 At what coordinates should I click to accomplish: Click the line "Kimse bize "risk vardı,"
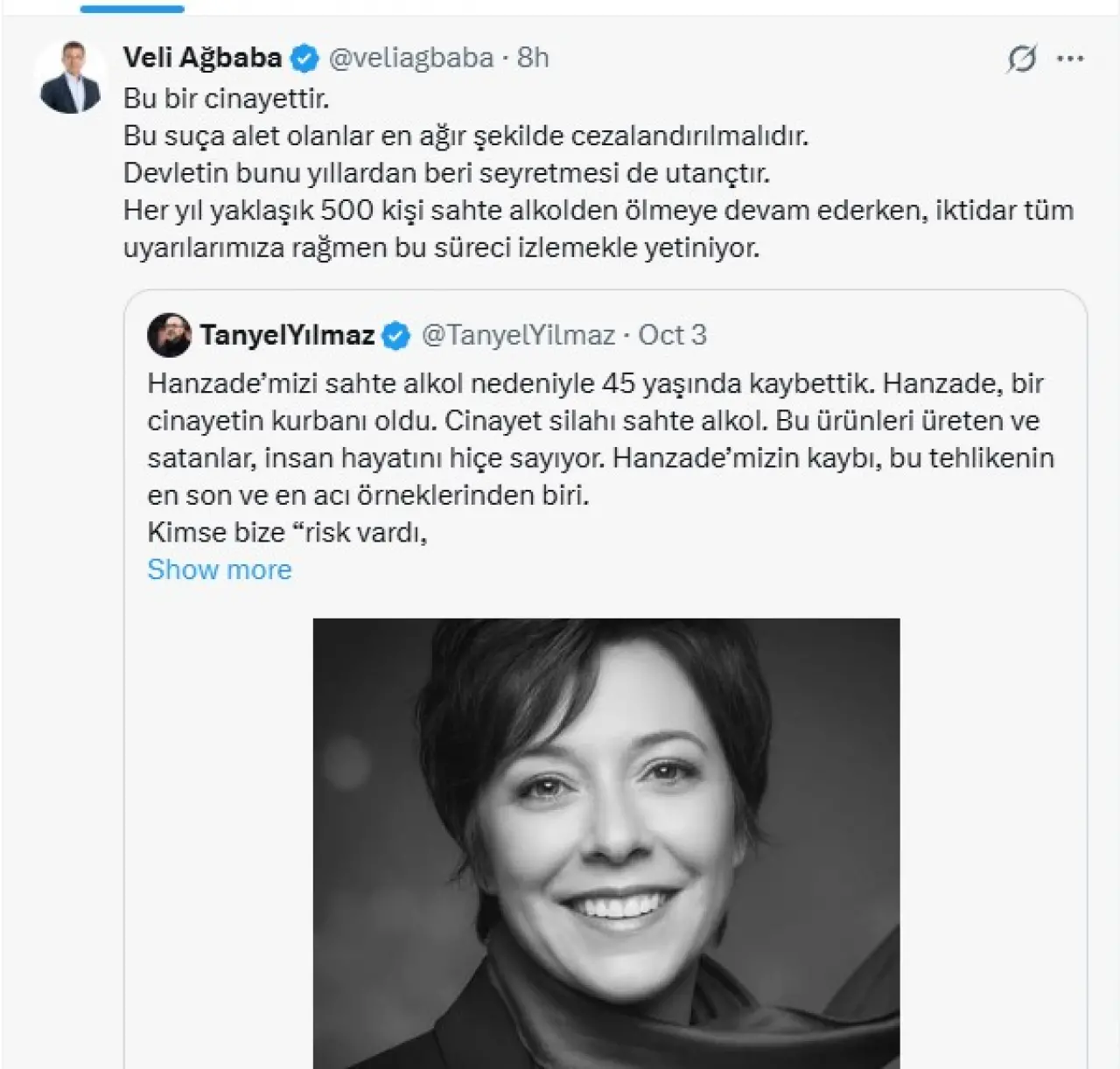tap(287, 532)
